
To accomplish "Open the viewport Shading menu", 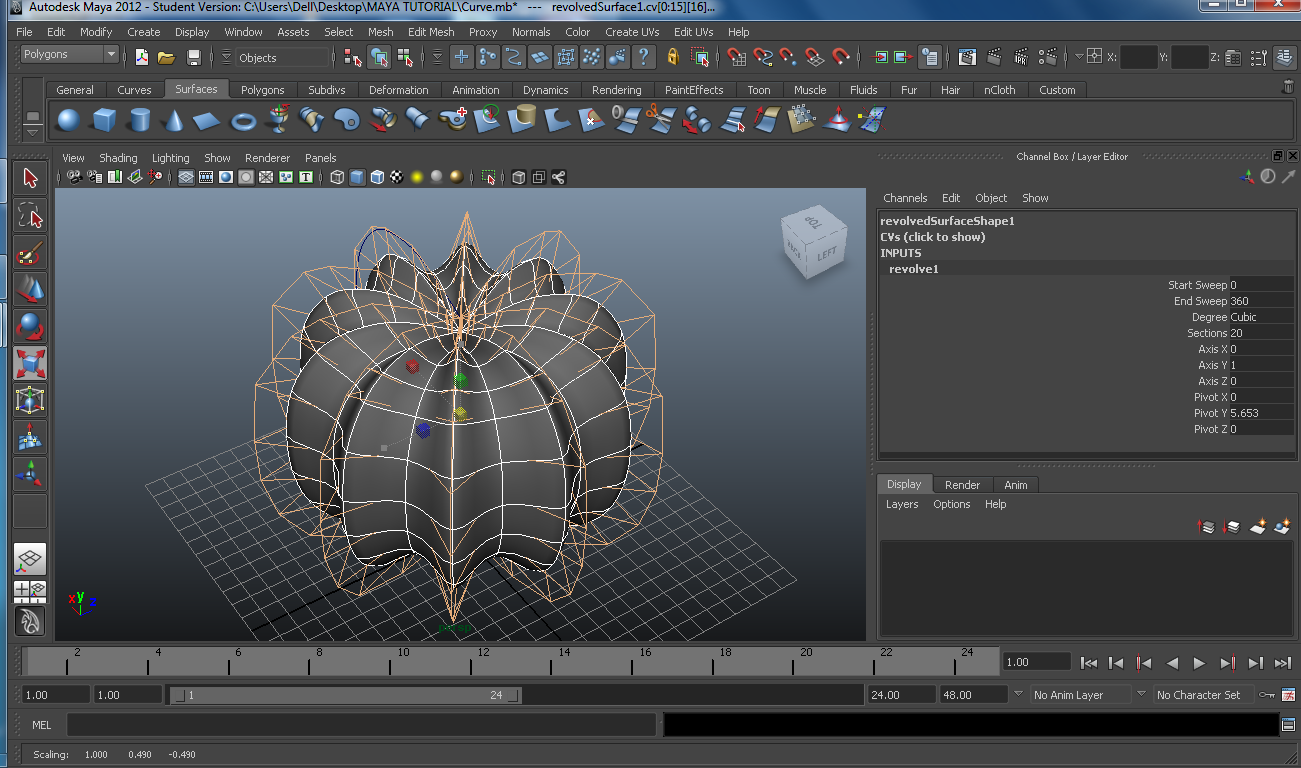I will (x=118, y=158).
